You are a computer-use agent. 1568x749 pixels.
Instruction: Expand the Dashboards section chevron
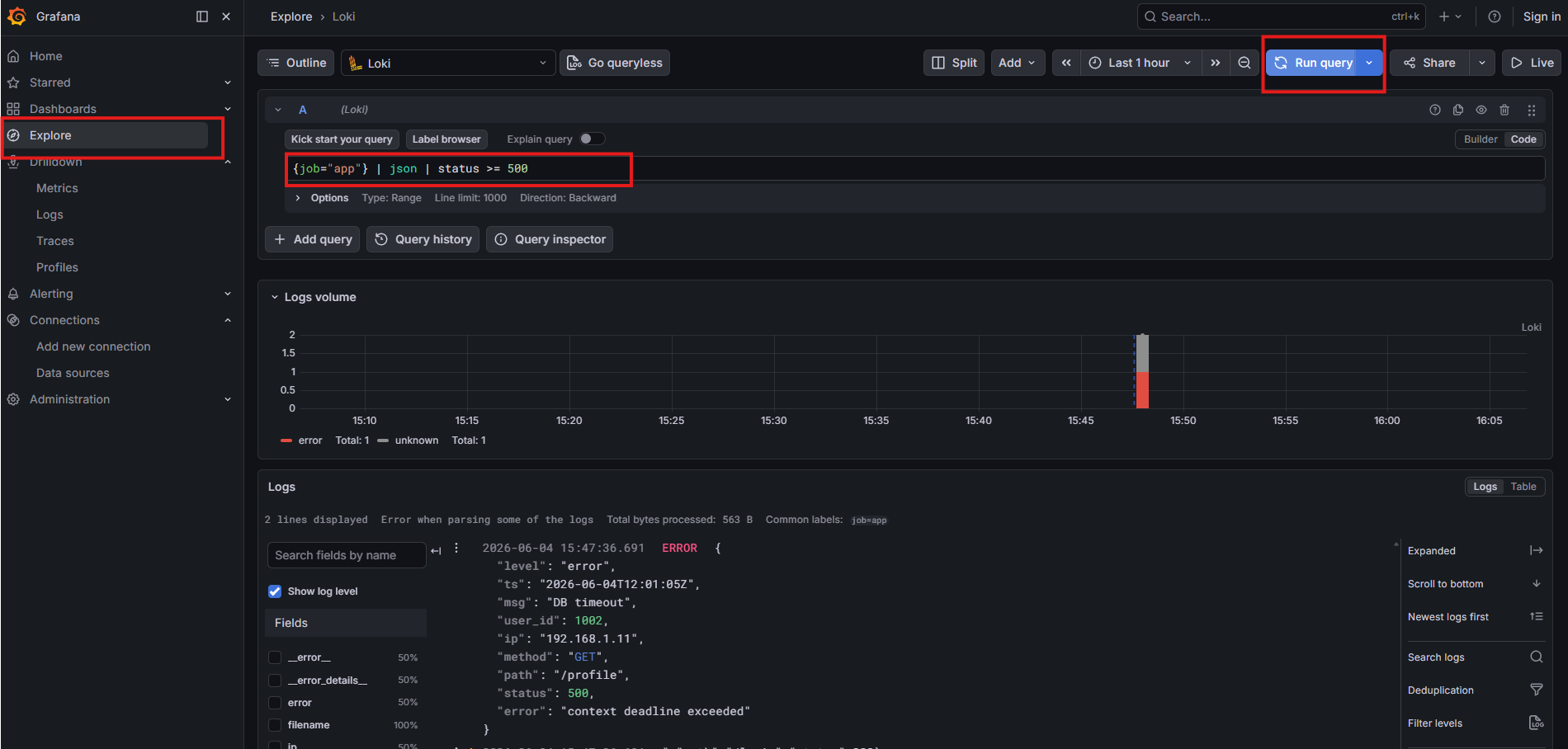(228, 109)
